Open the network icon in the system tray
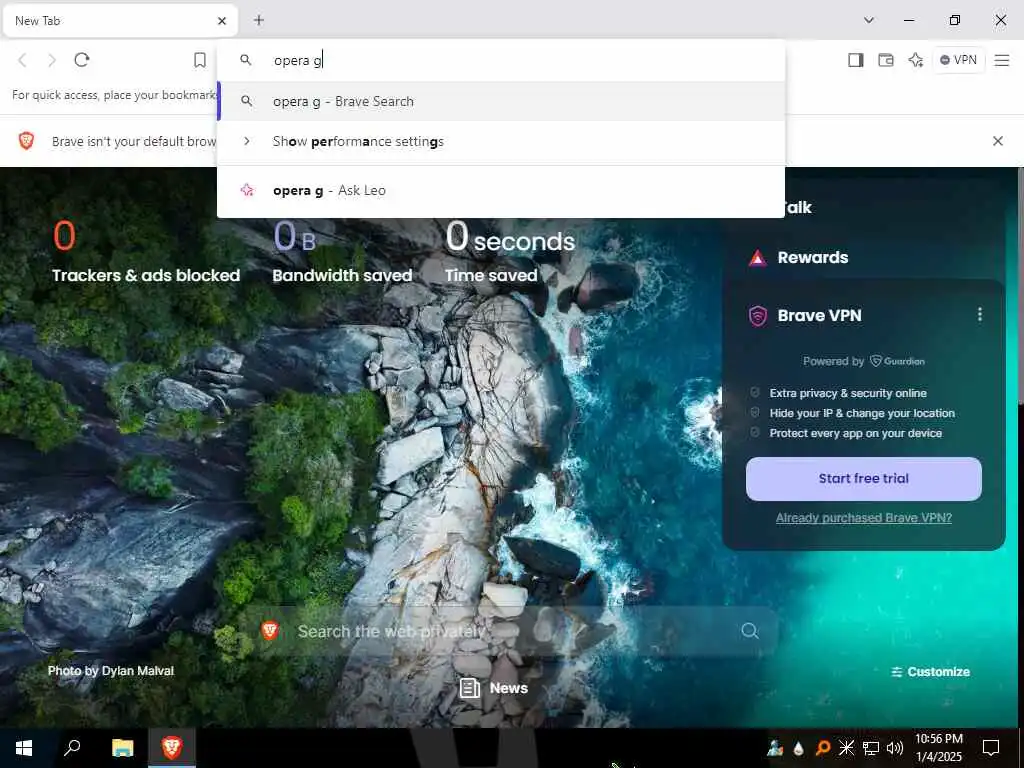The image size is (1024, 768). click(x=871, y=748)
